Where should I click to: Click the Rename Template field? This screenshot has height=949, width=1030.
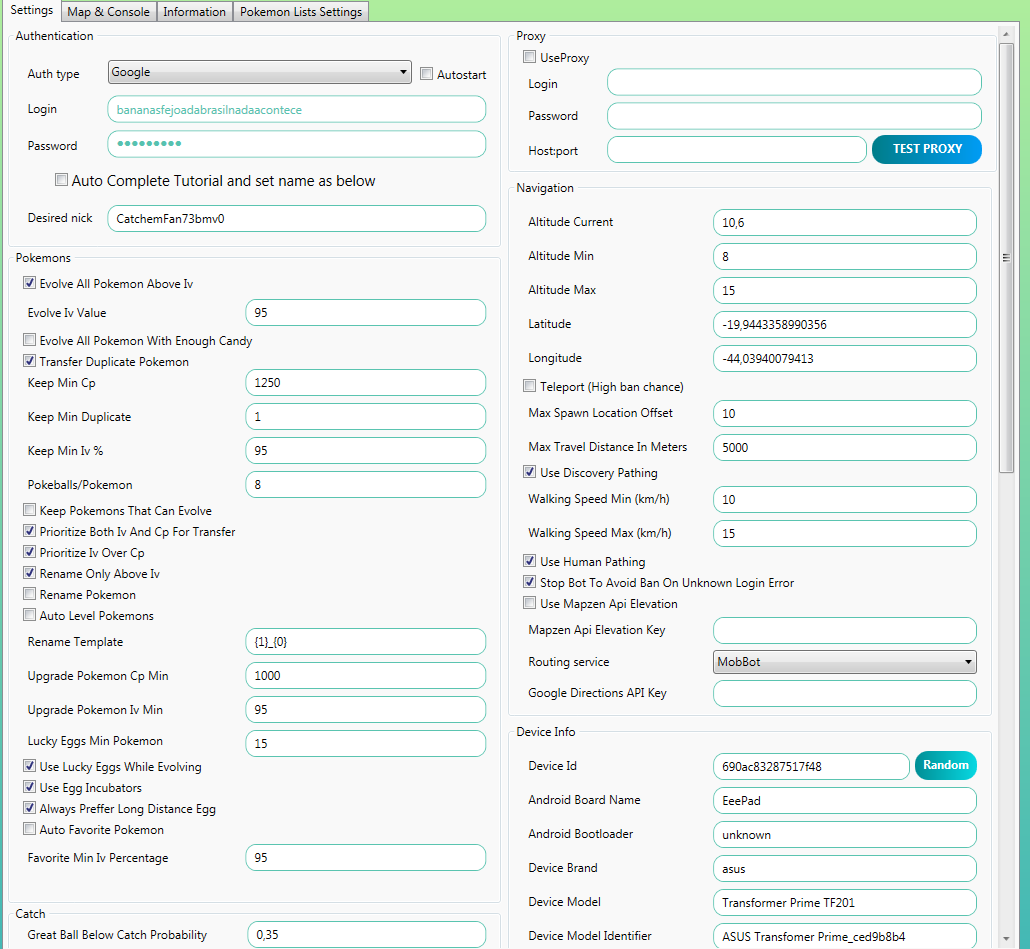coord(365,642)
